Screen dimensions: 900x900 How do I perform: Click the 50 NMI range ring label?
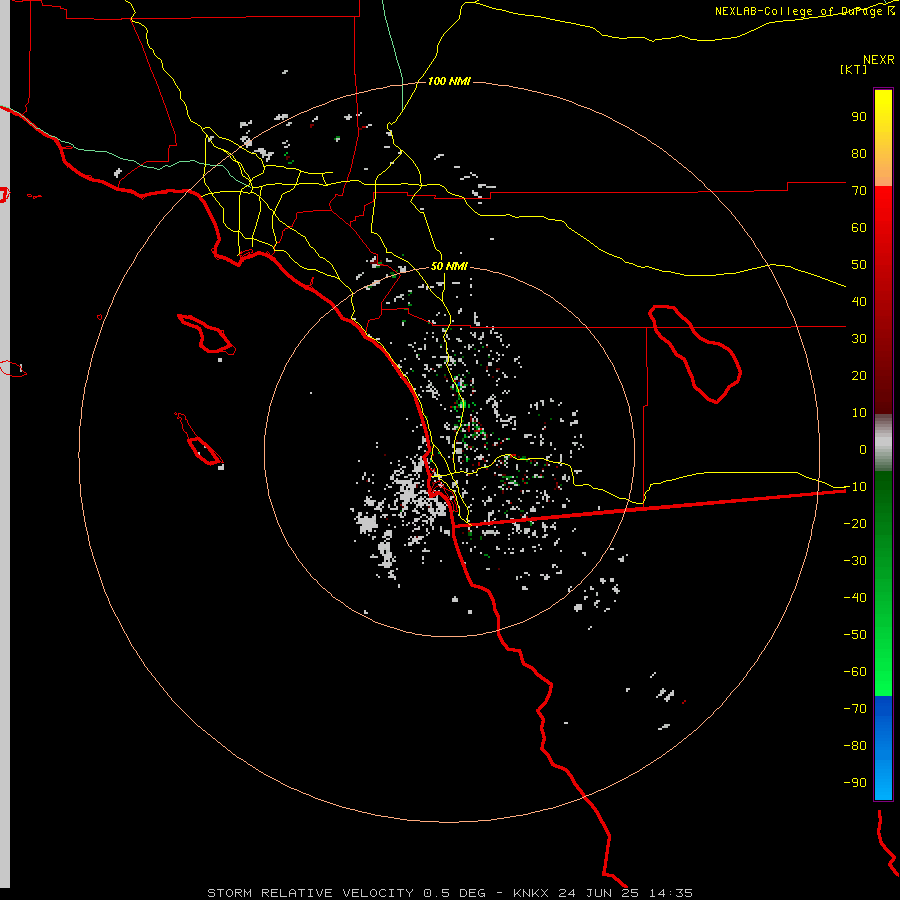click(x=449, y=266)
